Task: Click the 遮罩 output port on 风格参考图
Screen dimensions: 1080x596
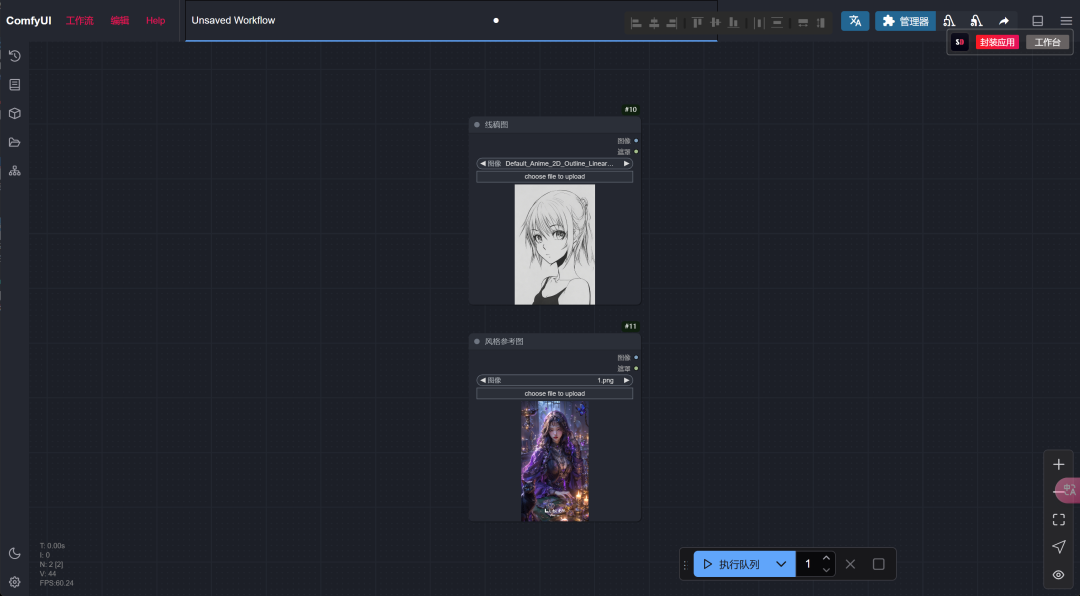Action: pyautogui.click(x=636, y=369)
